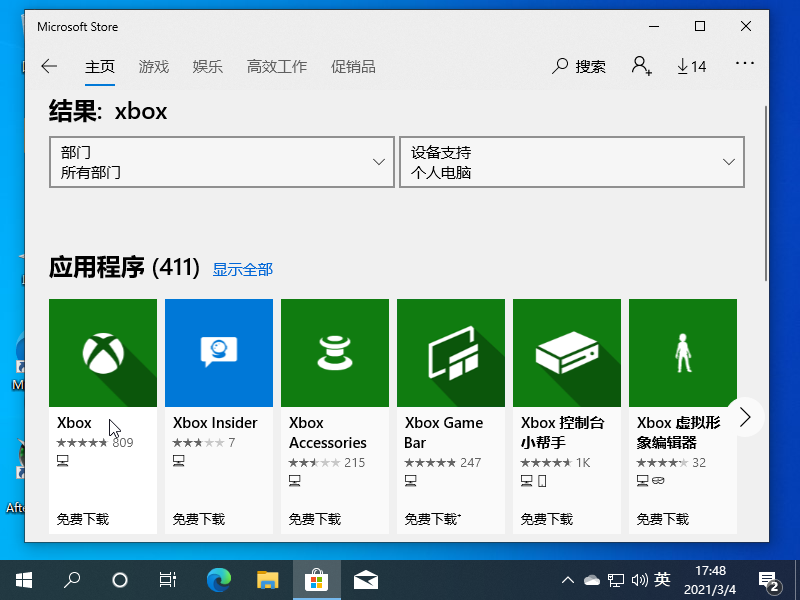Viewport: 800px width, 600px height.
Task: Open the three-dot more menu
Action: [x=744, y=64]
